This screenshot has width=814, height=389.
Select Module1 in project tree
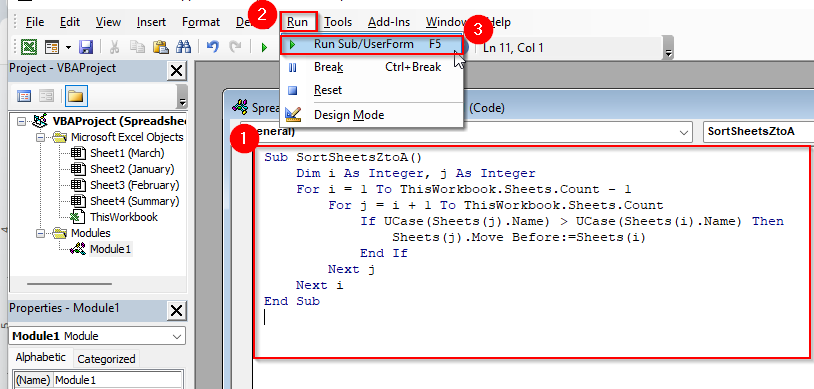pyautogui.click(x=111, y=249)
